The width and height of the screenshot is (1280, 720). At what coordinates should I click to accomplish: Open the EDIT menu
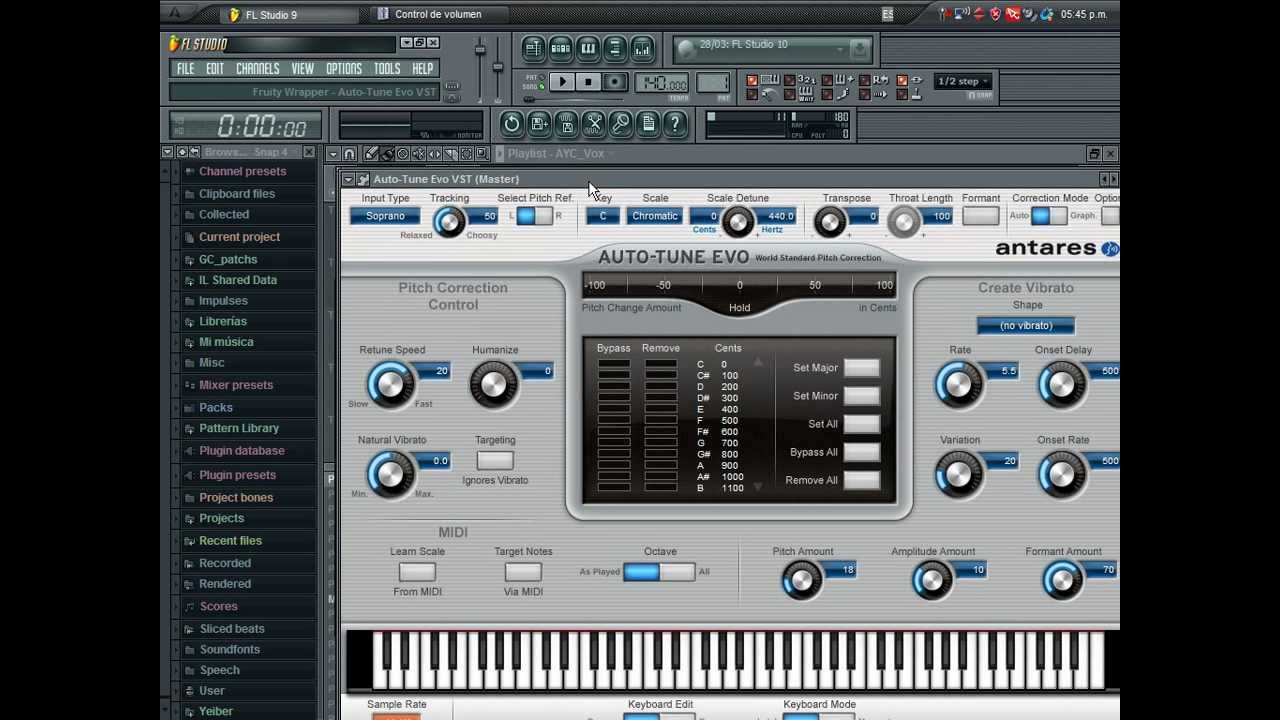tap(215, 69)
